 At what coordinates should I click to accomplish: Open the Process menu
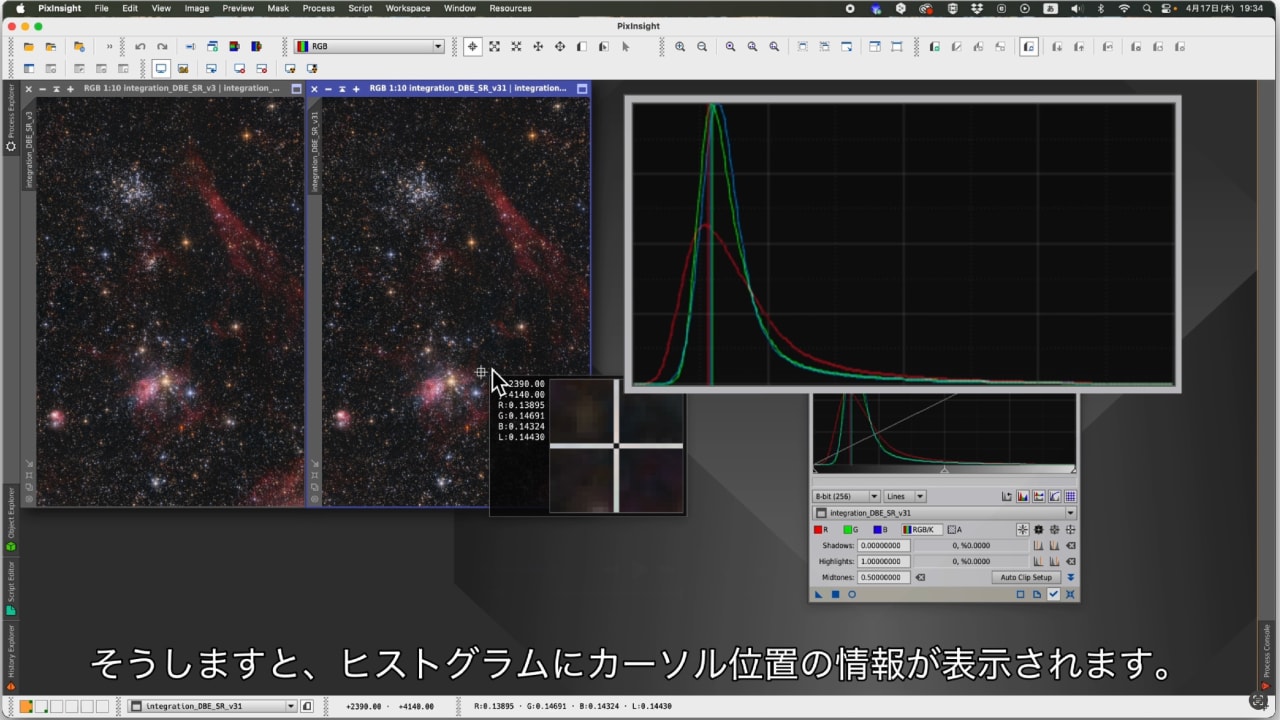click(x=318, y=8)
